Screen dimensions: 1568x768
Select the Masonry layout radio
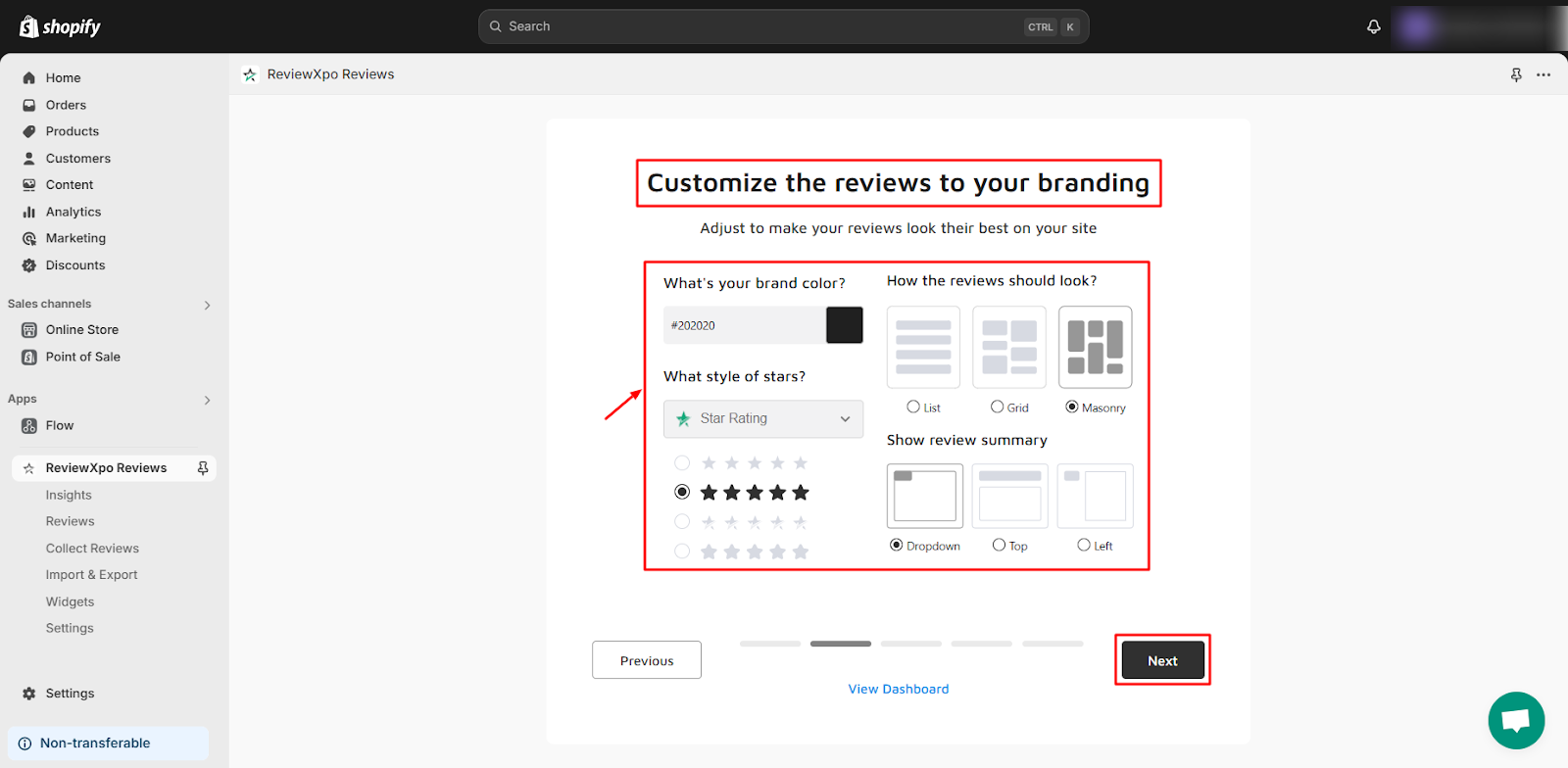(1072, 407)
